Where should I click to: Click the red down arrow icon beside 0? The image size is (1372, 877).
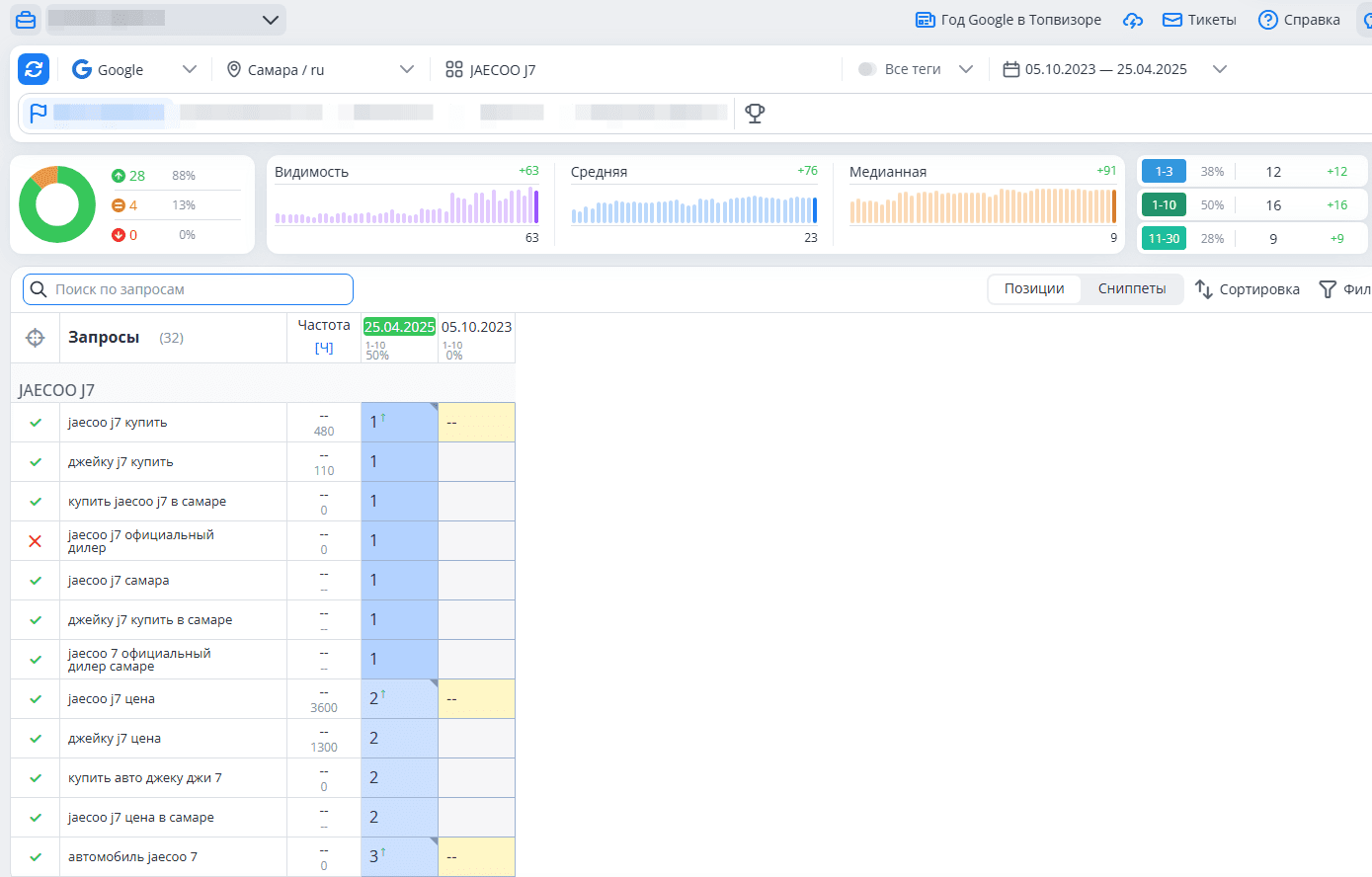click(x=119, y=235)
